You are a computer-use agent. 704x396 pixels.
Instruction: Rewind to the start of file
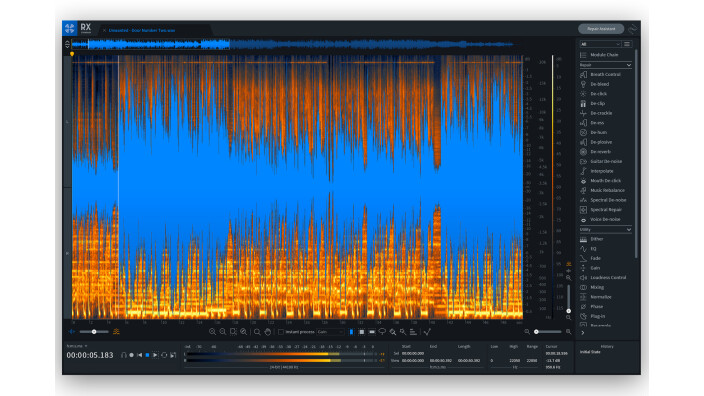(140, 355)
